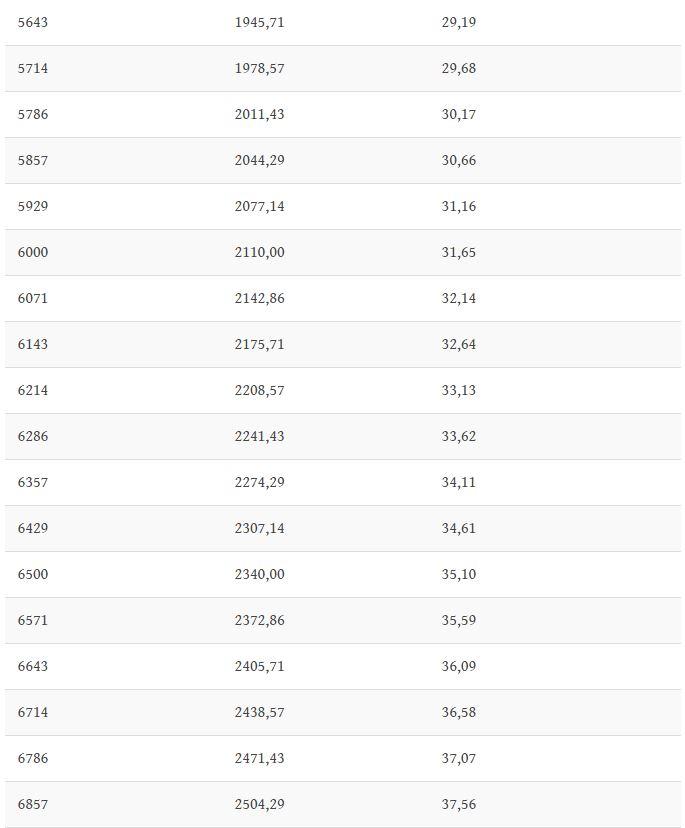Click the 2307,14 cell

tap(259, 528)
